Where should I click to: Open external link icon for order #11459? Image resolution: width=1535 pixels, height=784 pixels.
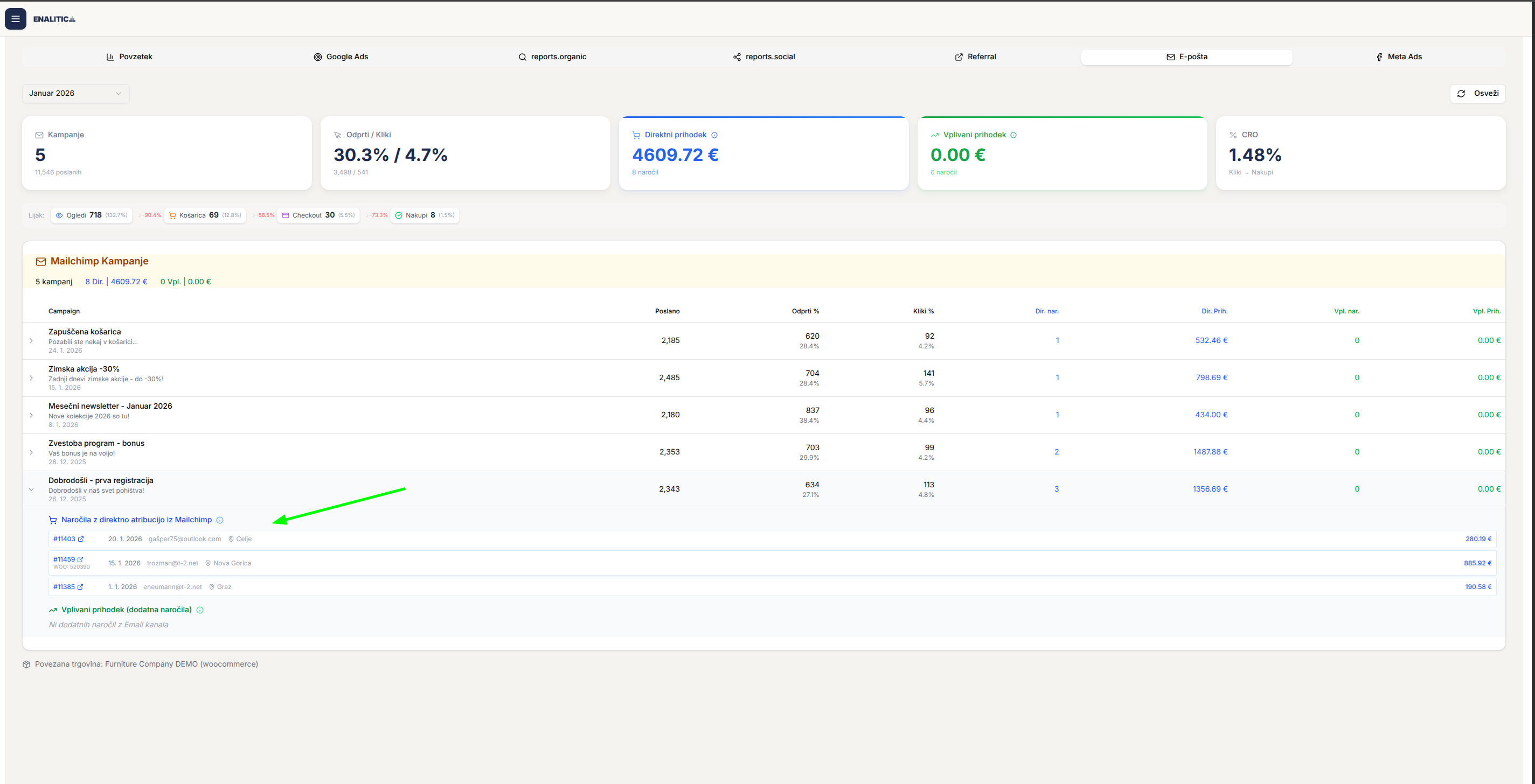click(80, 559)
